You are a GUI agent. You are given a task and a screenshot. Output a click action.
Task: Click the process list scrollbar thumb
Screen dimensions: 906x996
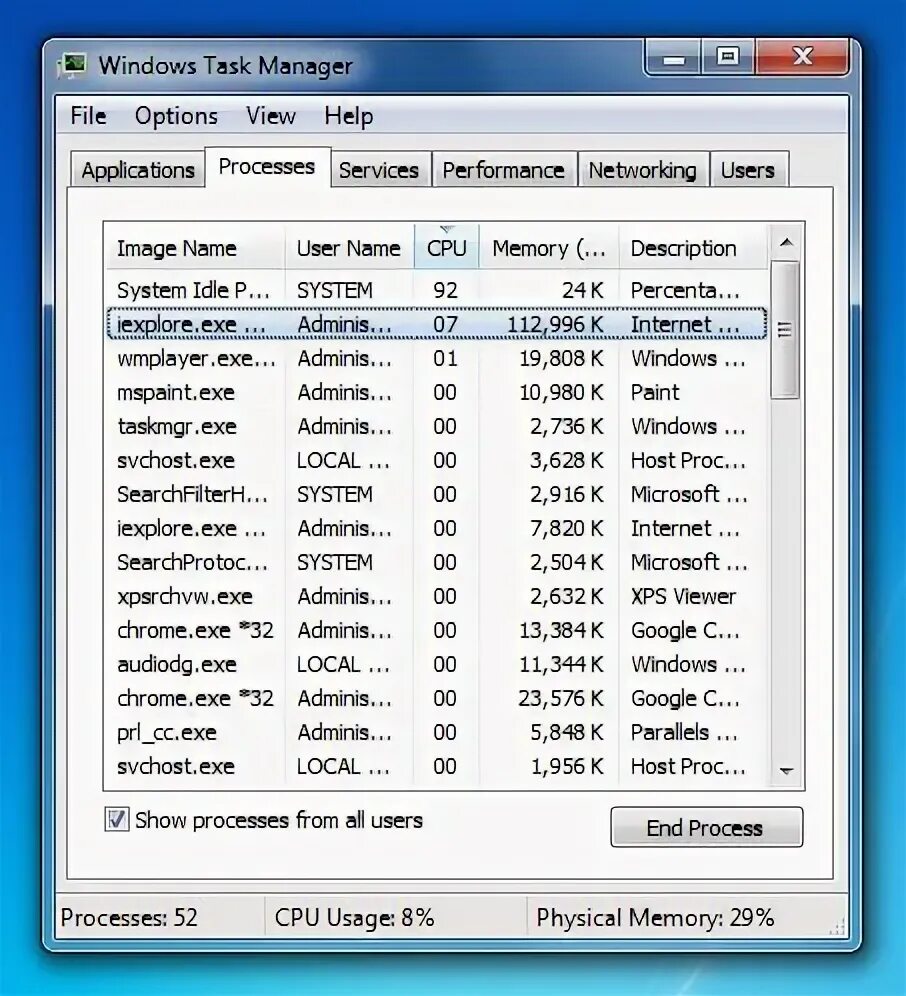[785, 330]
